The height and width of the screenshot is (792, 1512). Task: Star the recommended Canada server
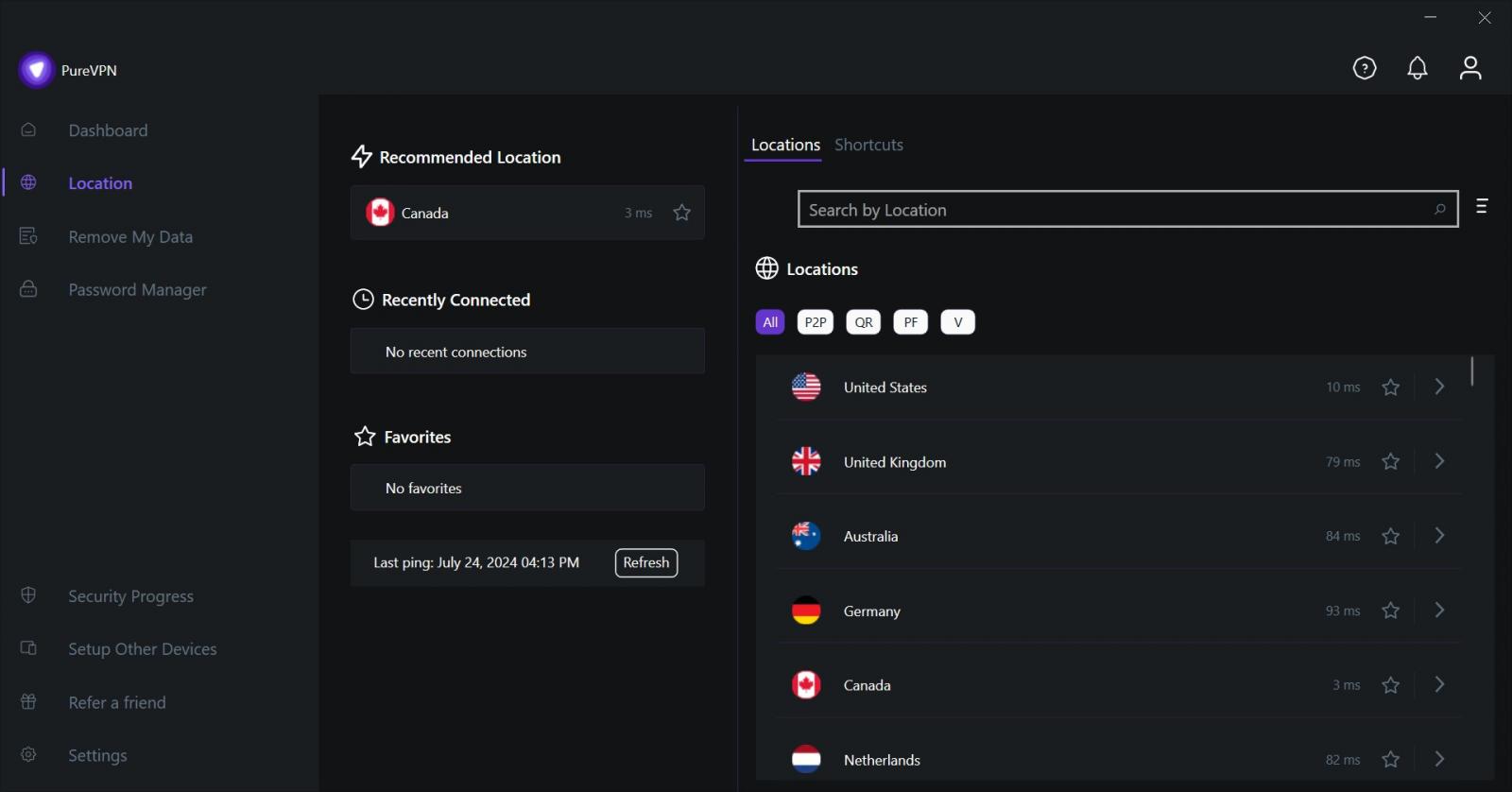pyautogui.click(x=681, y=212)
